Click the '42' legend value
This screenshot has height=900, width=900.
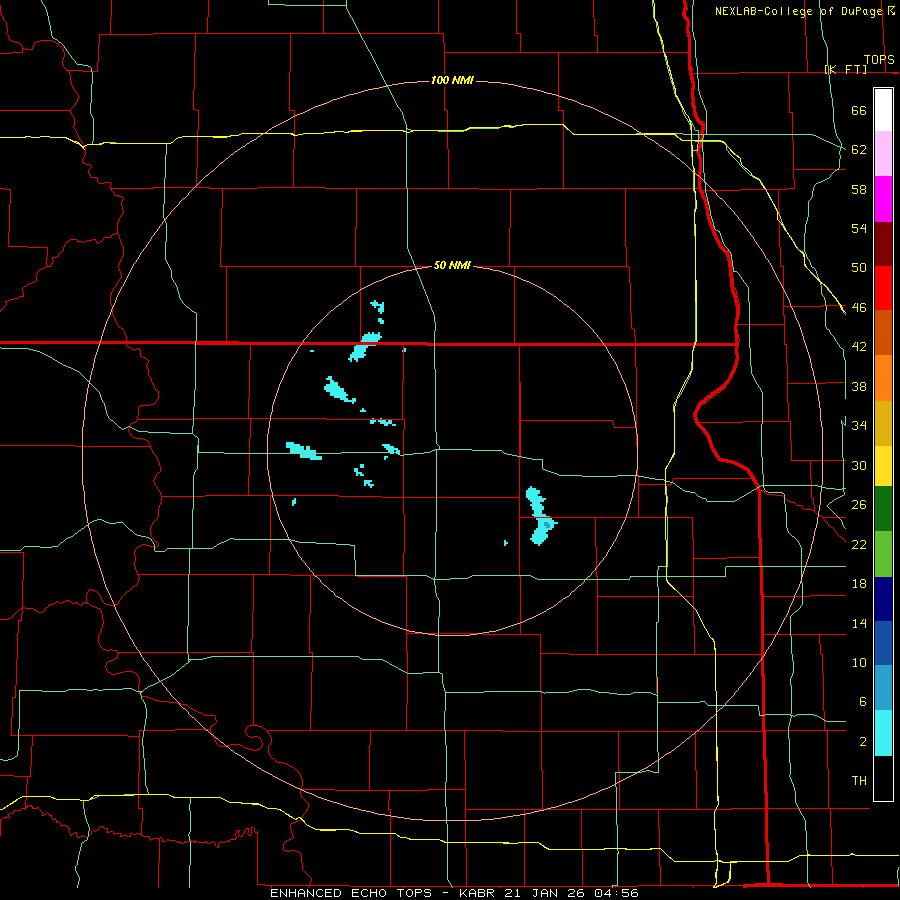tap(859, 347)
